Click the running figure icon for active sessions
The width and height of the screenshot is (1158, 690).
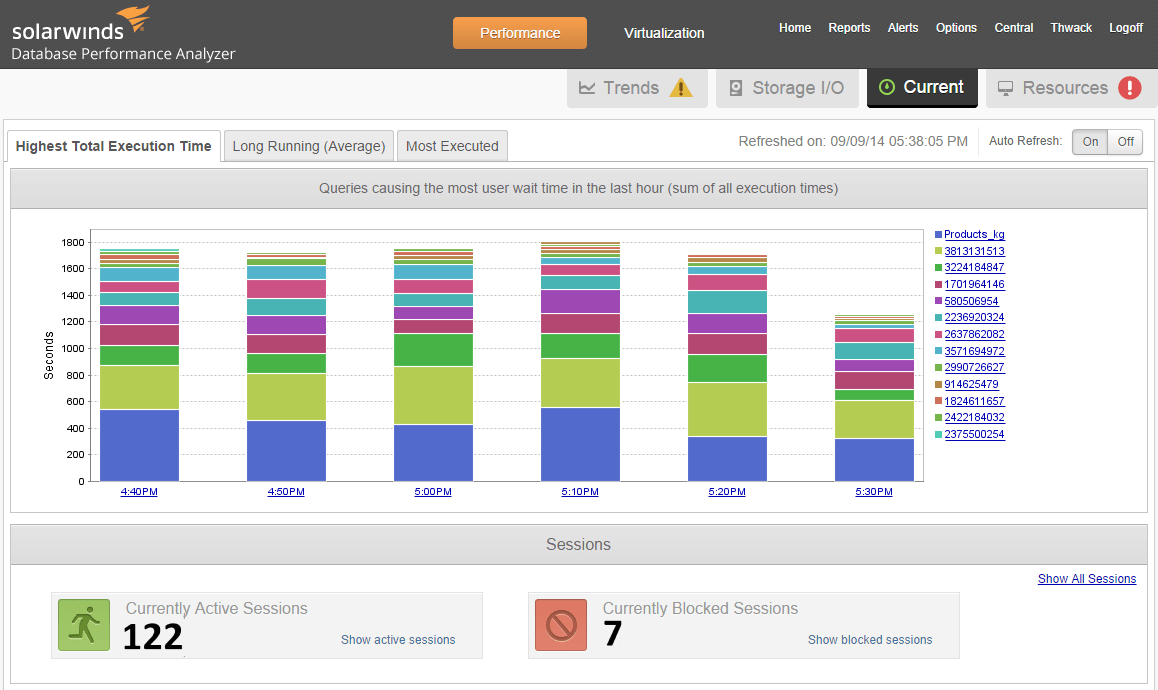(x=83, y=624)
